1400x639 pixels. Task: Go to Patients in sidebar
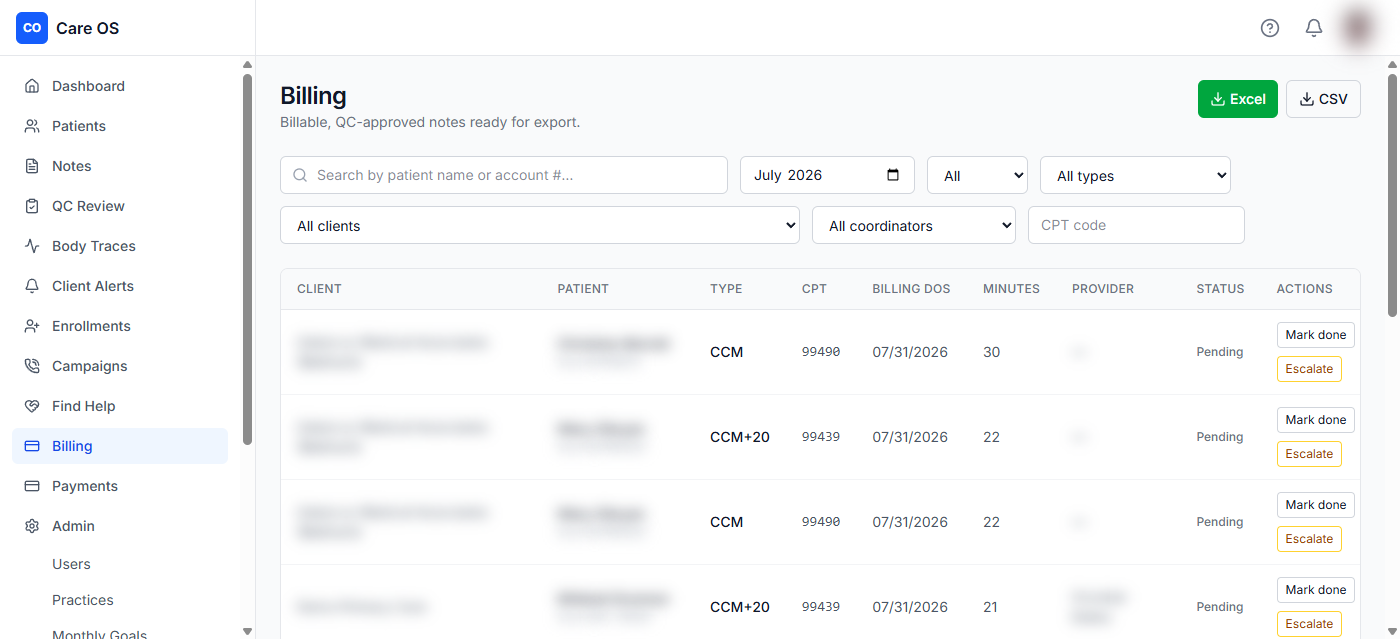tap(120, 126)
